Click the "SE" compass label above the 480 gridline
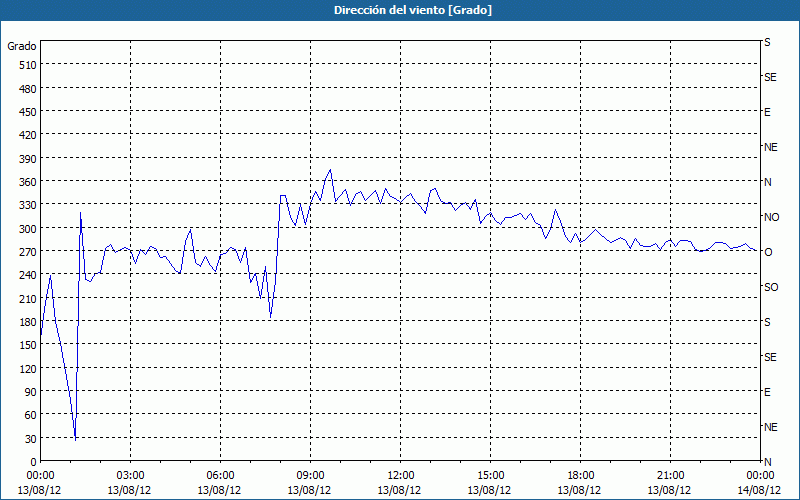 pyautogui.click(x=770, y=77)
